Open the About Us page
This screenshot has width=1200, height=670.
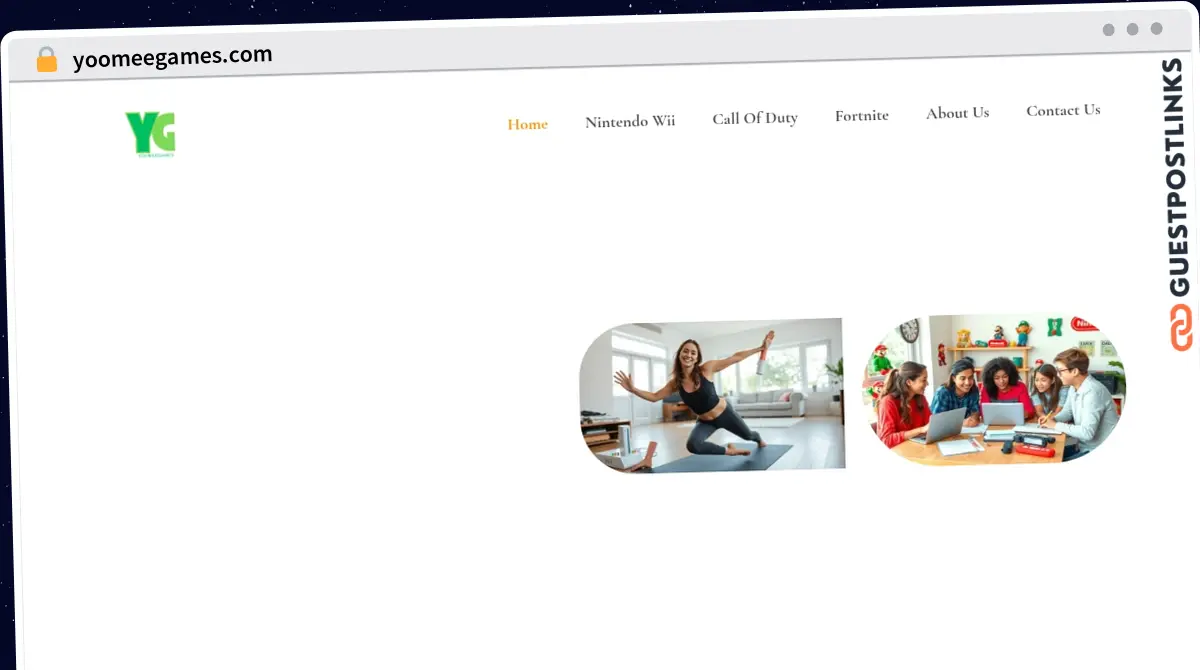[957, 113]
